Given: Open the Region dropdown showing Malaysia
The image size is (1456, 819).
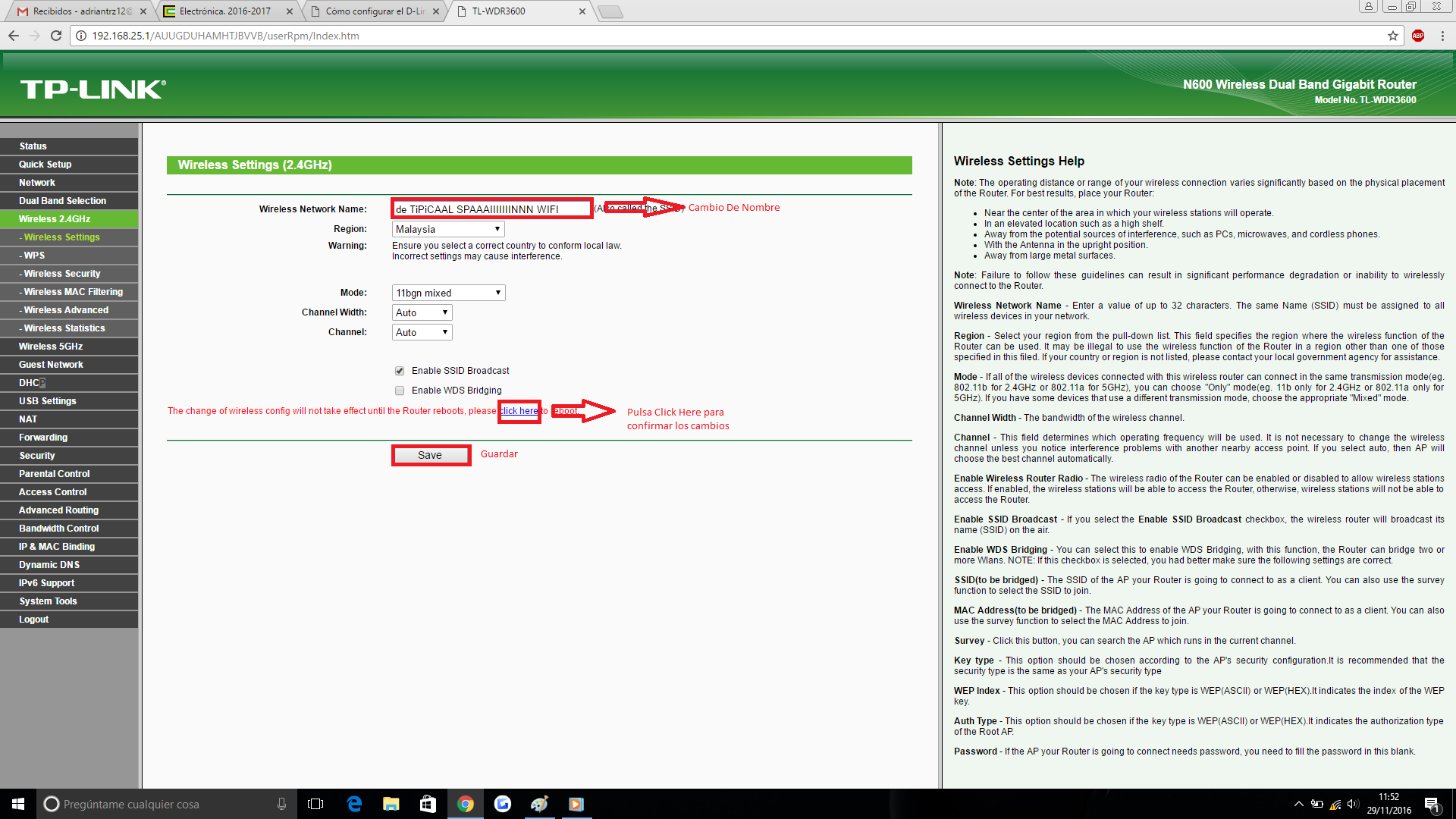Looking at the screenshot, I should click(x=448, y=229).
